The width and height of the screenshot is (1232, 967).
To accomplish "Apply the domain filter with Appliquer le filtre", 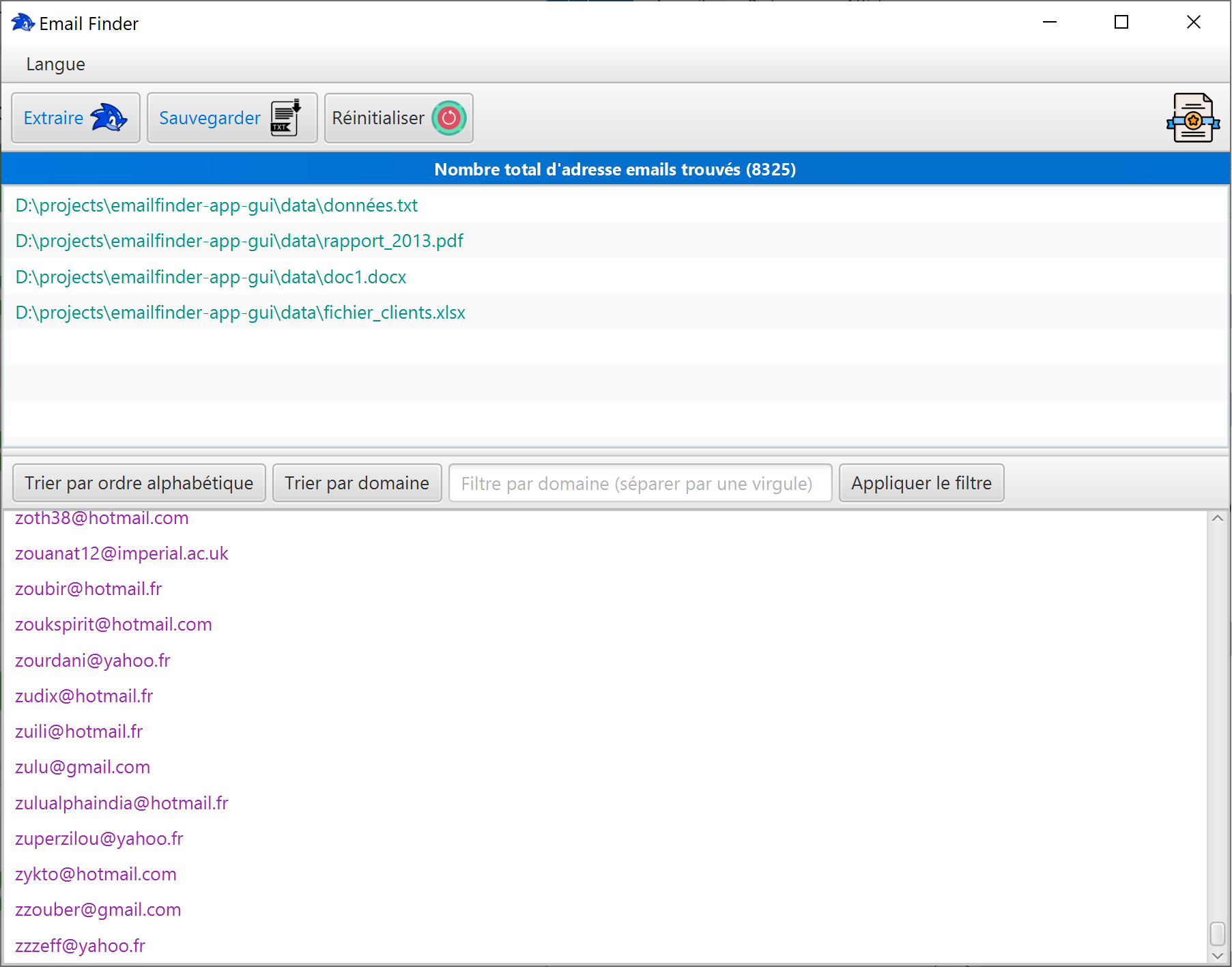I will tap(921, 482).
